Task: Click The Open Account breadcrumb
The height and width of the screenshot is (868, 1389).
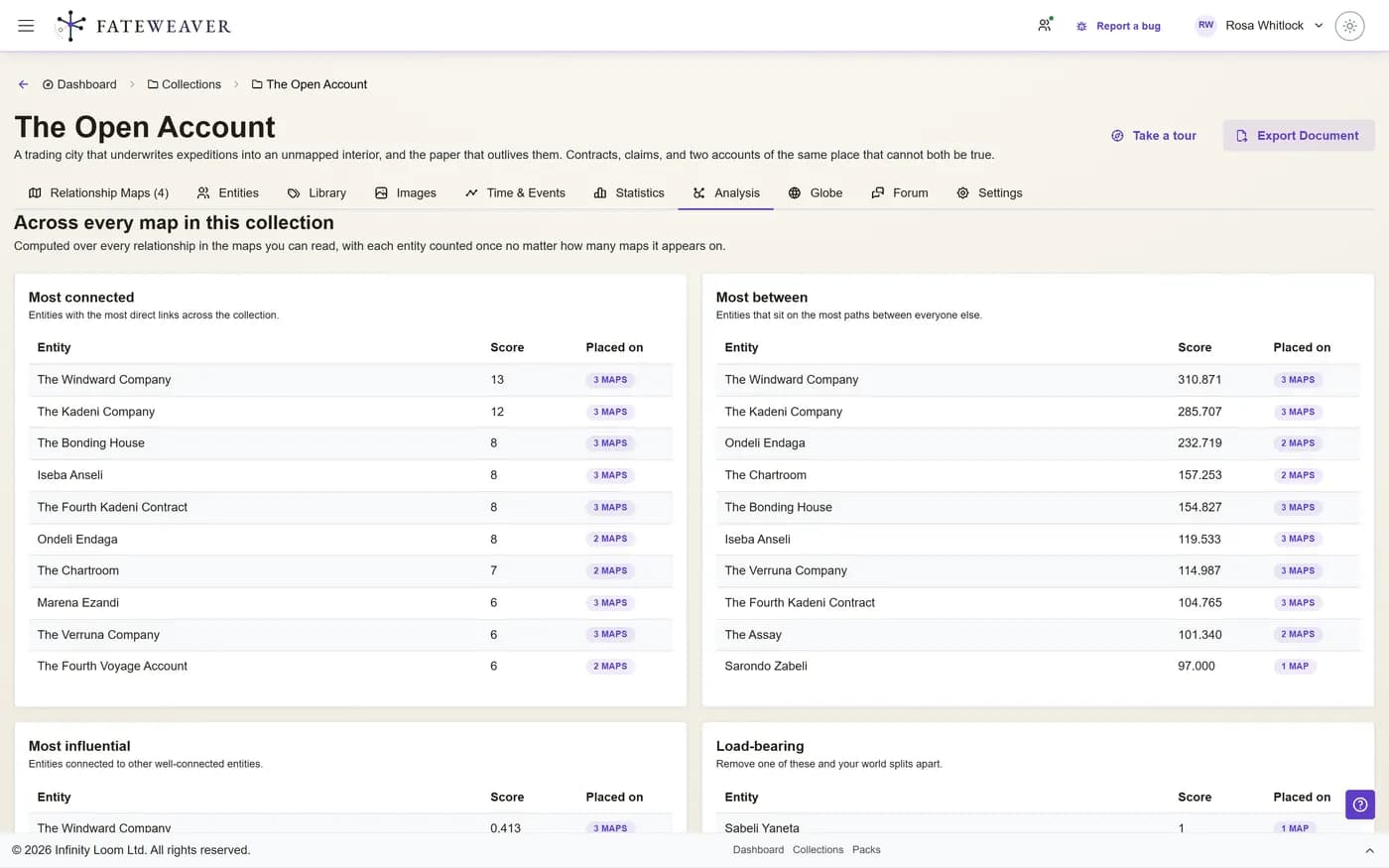Action: 310,84
